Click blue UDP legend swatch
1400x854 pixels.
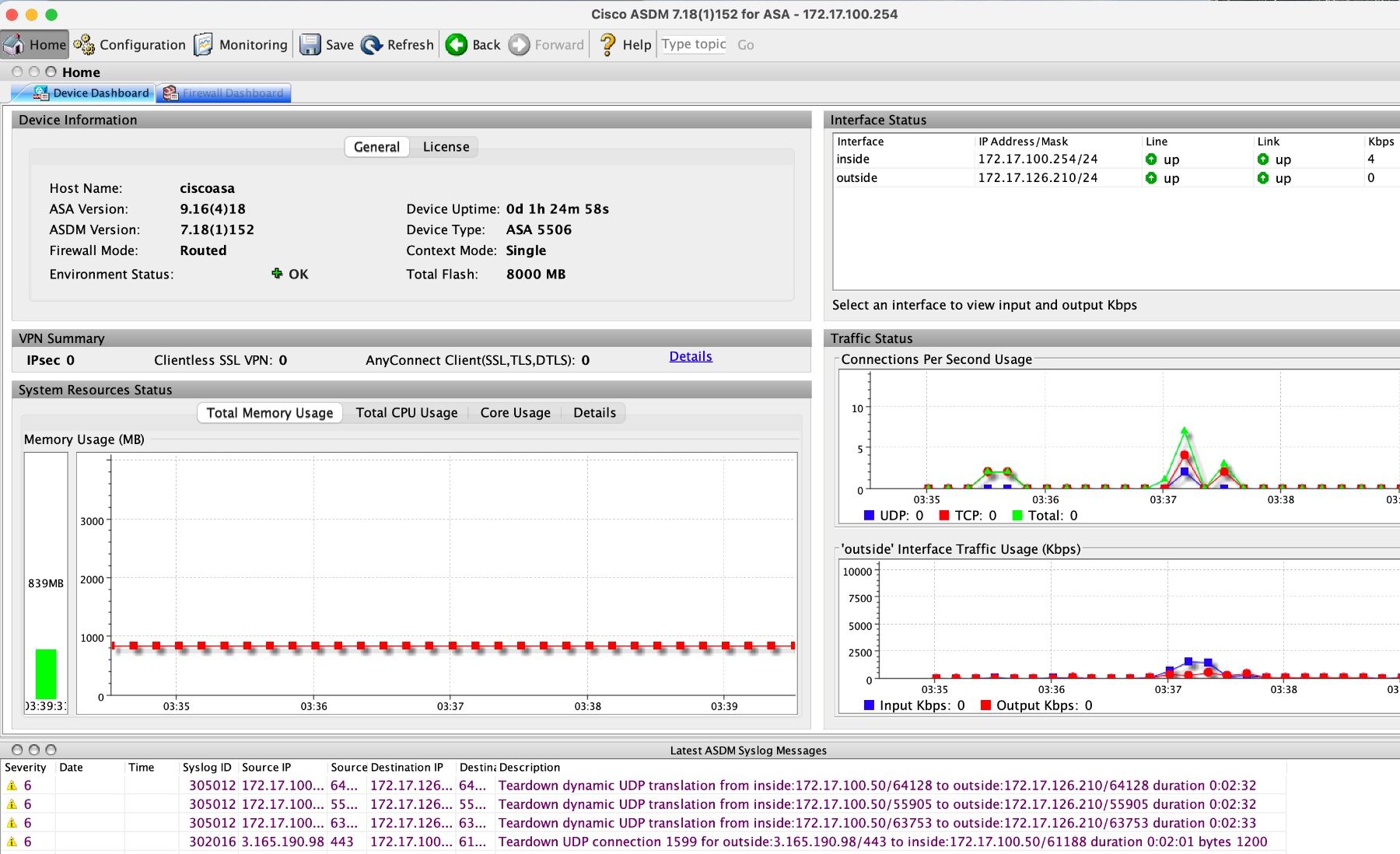click(x=870, y=516)
